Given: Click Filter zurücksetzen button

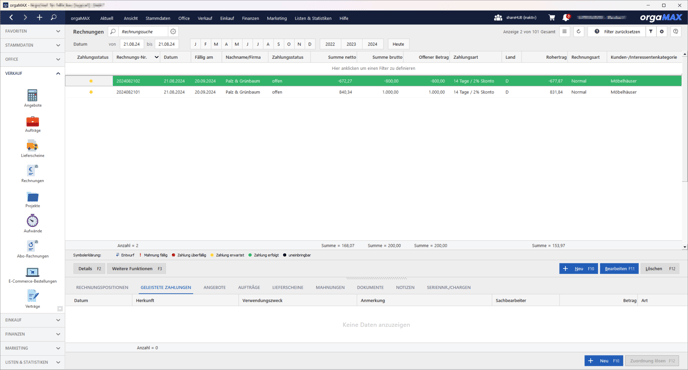Looking at the screenshot, I should 617,32.
